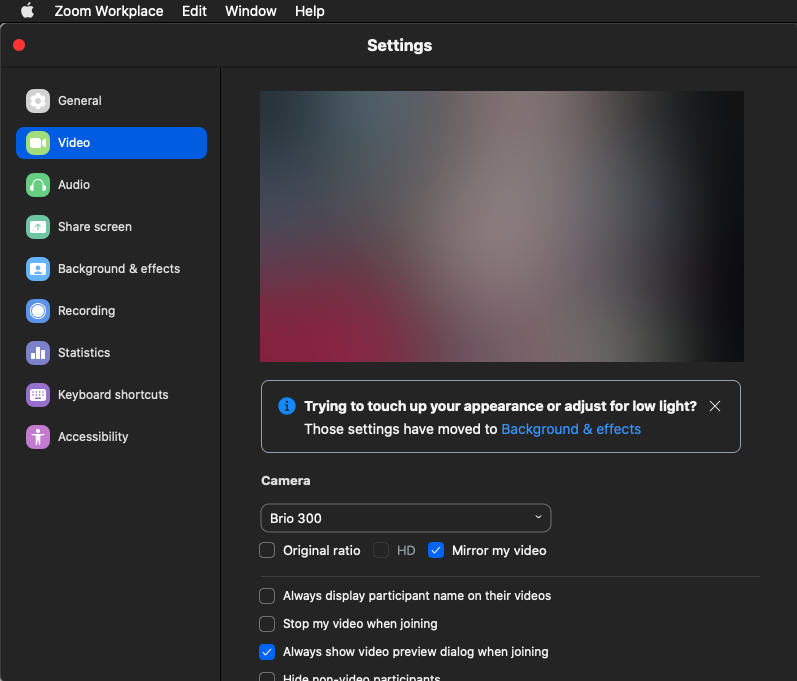The height and width of the screenshot is (681, 797).
Task: Open the Apple menu
Action: [x=27, y=11]
